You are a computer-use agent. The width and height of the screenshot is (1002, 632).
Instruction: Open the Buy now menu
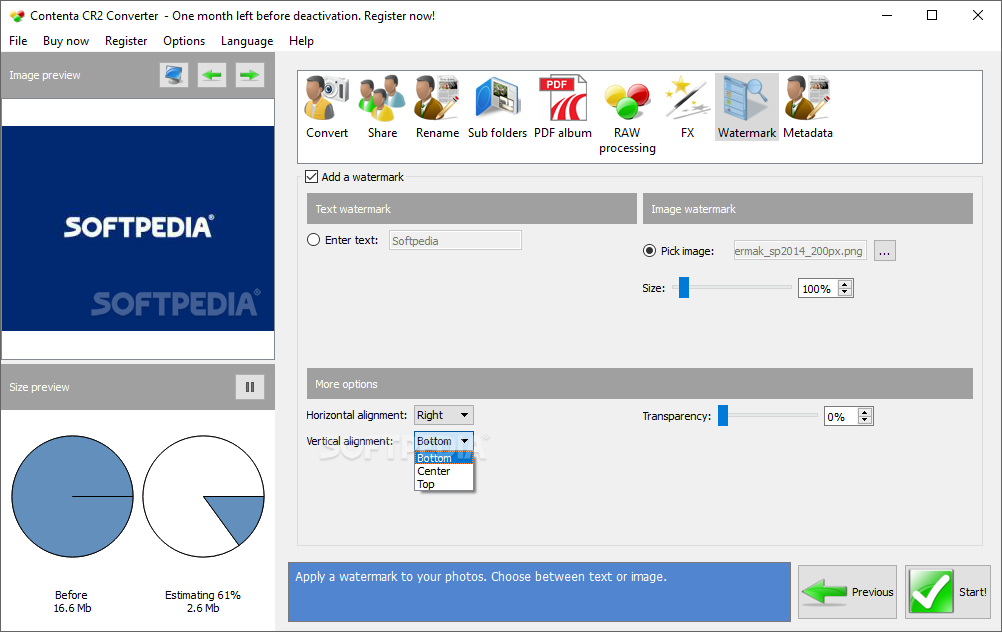coord(66,41)
